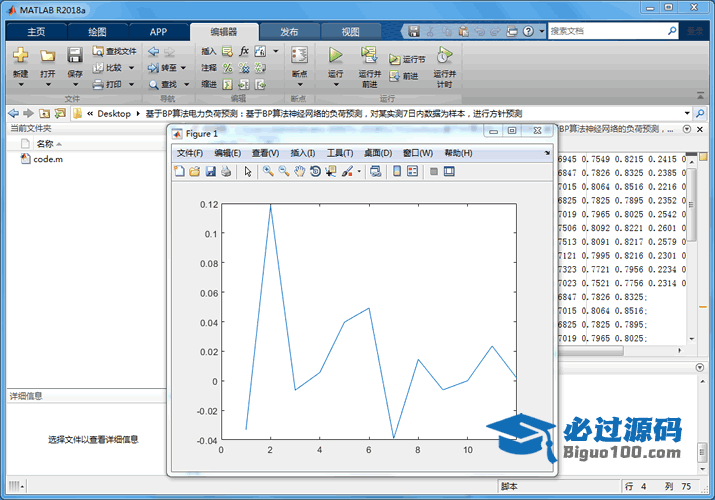Expand the Breakpoints (断点) dropdown arrow

[x=300, y=85]
